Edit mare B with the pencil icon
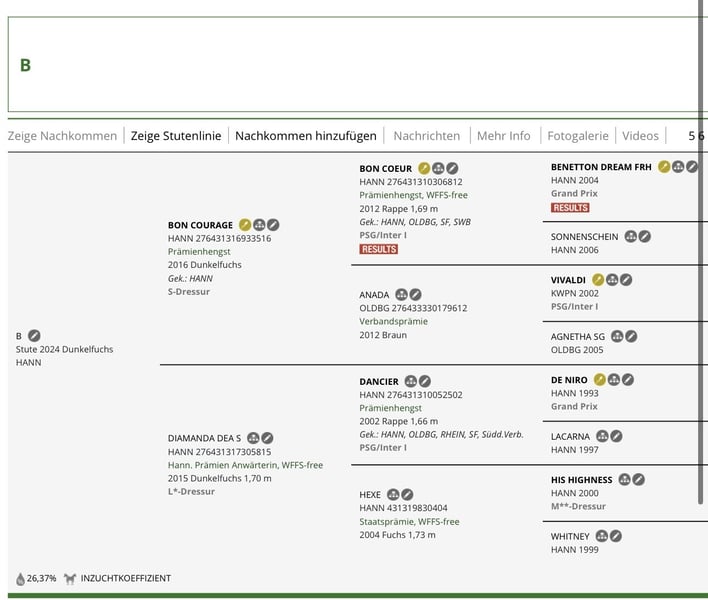This screenshot has height=600, width=708. 34,335
